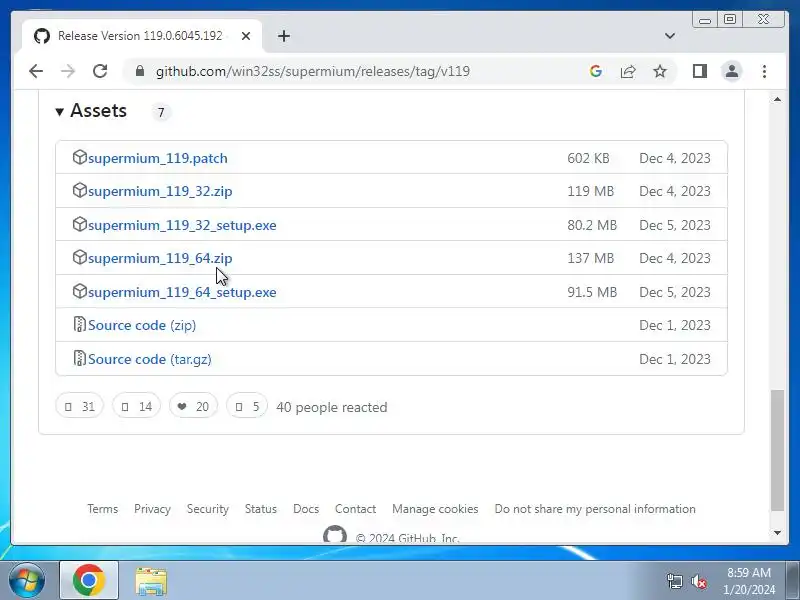Click the Assets count badge 7
800x600 pixels.
[161, 112]
